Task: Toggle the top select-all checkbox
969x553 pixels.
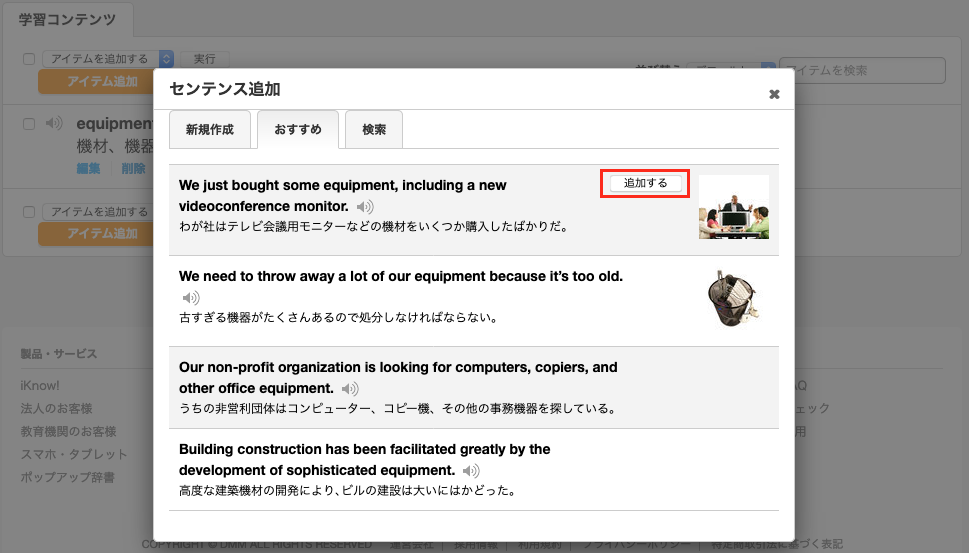Action: (x=29, y=59)
